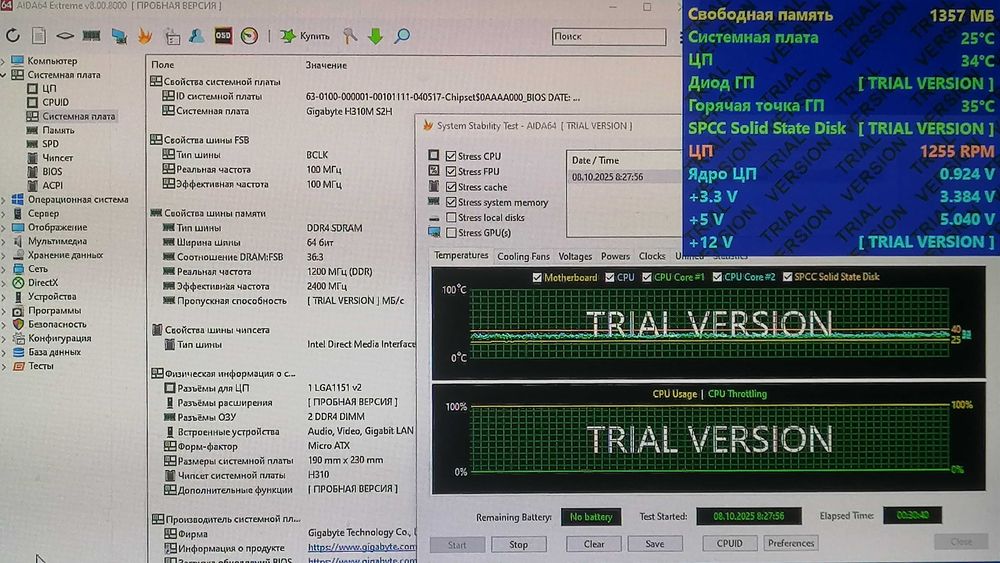Switch to the Temperatures tab
This screenshot has width=1000, height=563.
point(460,256)
